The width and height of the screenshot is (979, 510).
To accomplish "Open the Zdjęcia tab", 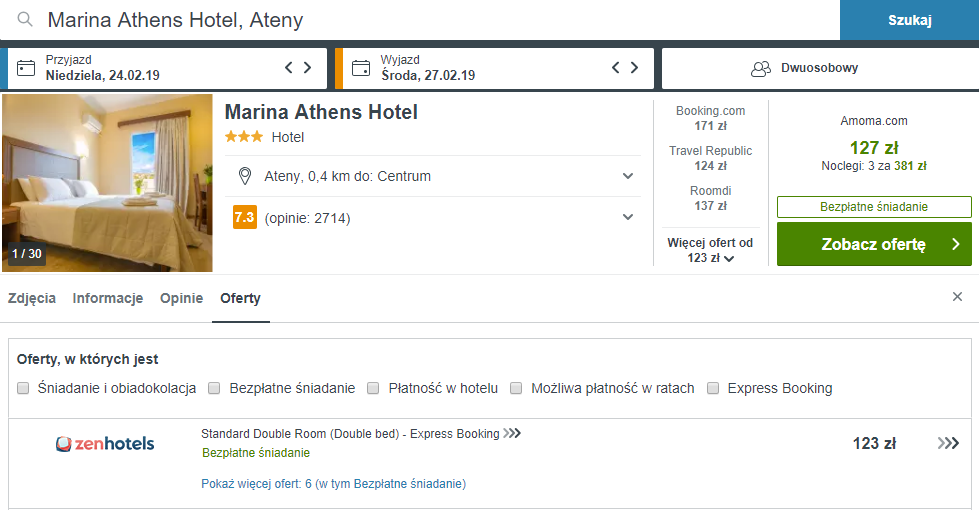I will click(x=32, y=298).
